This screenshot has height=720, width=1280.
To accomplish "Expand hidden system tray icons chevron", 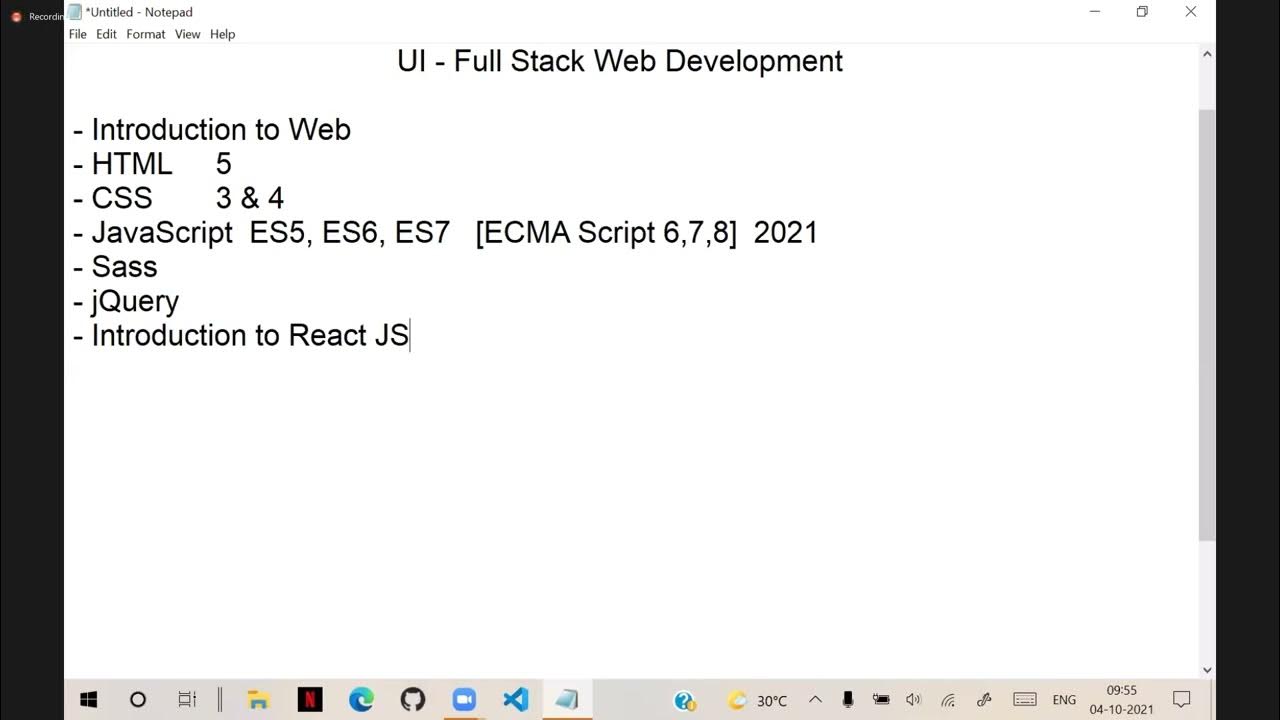I will tap(815, 700).
